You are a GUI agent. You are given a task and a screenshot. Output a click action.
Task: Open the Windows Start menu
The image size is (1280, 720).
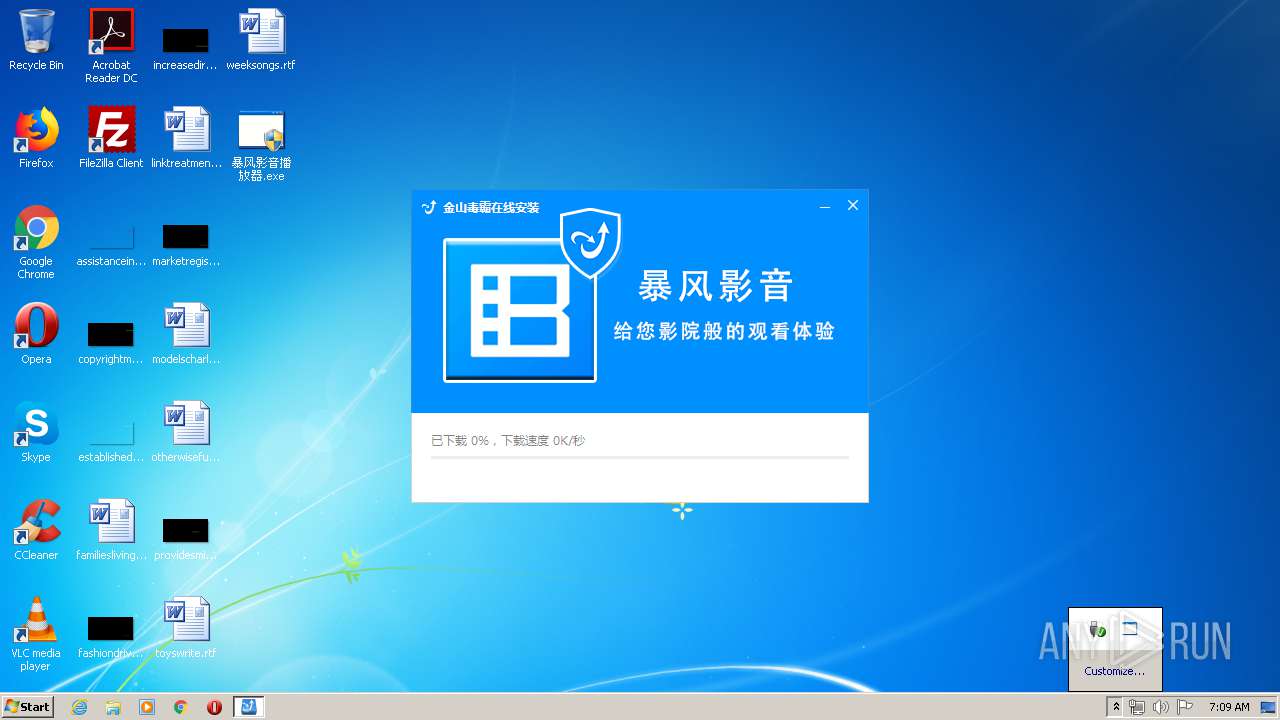click(x=28, y=707)
